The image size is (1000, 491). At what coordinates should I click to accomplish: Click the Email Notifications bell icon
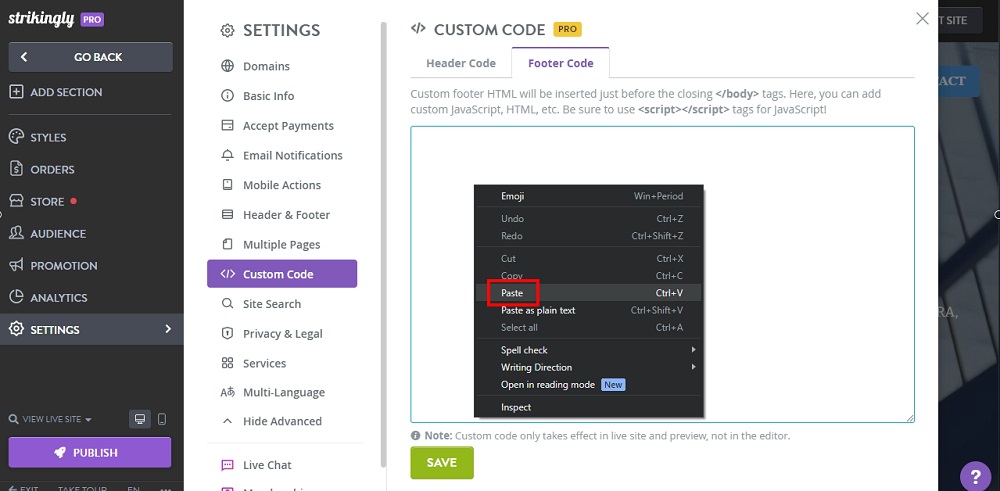pos(227,155)
